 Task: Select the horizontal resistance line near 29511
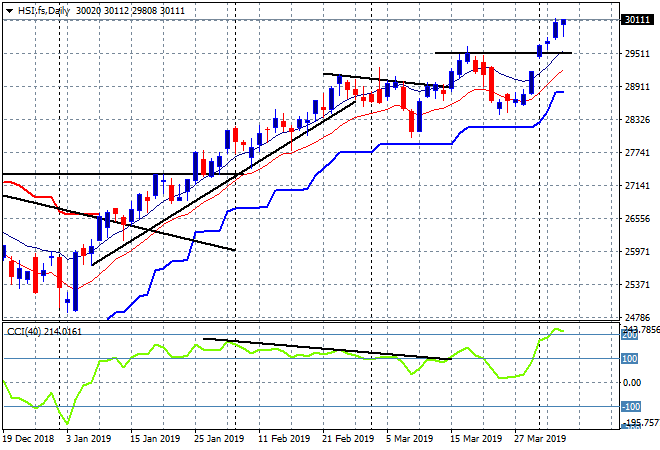[x=500, y=52]
